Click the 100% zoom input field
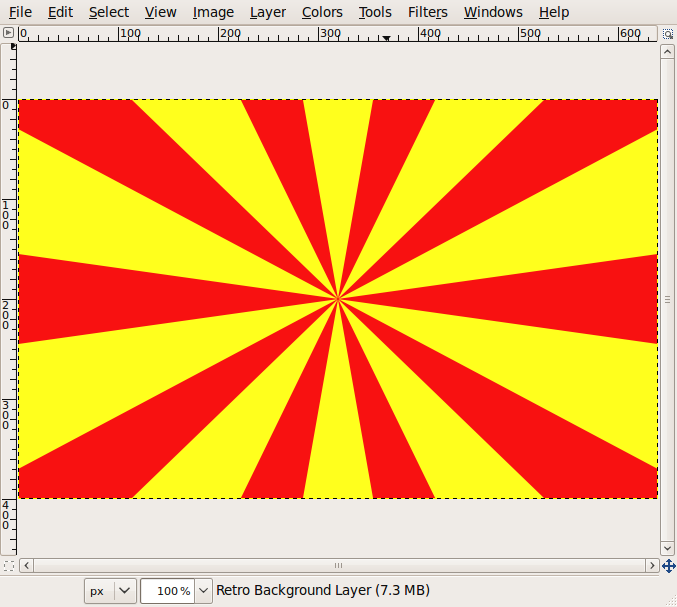677x607 pixels. (x=168, y=591)
